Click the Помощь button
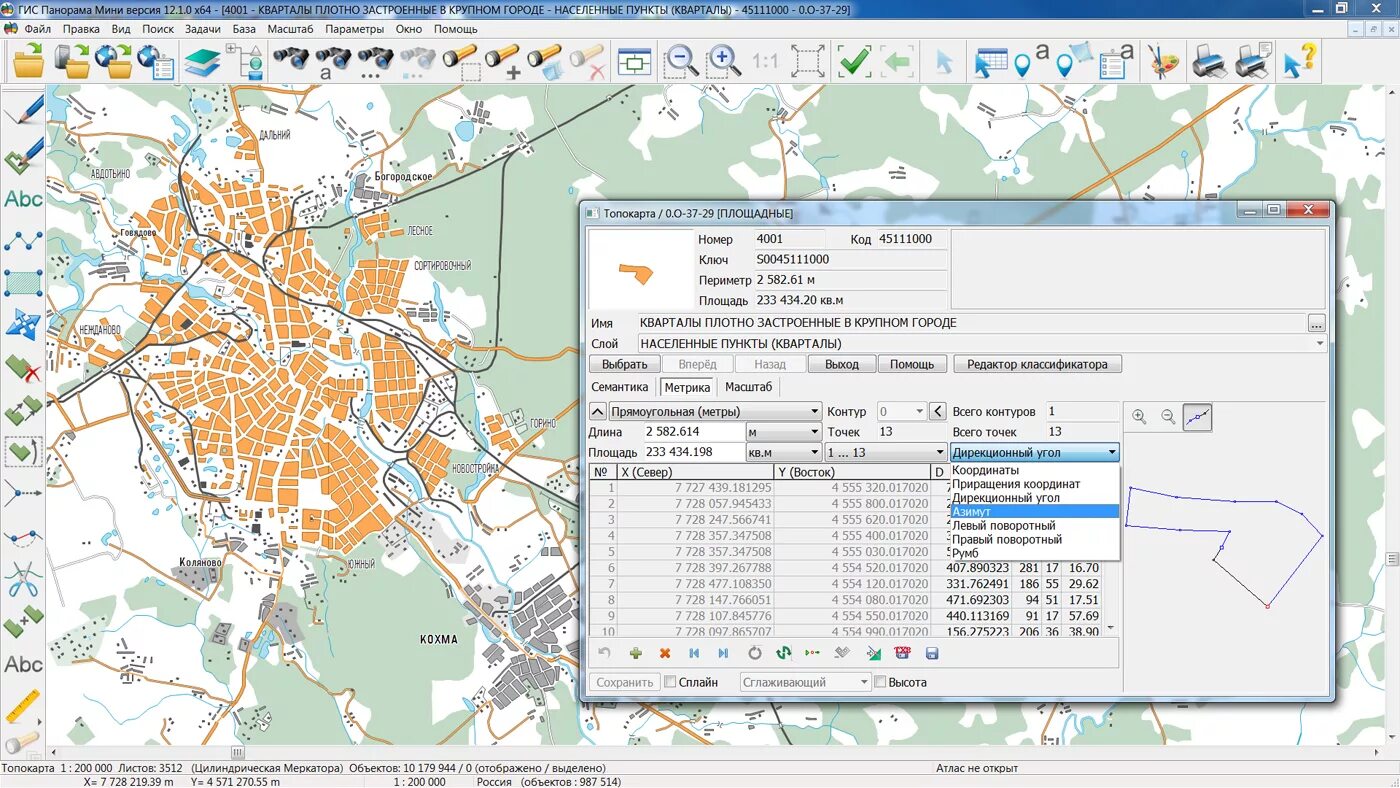Image resolution: width=1400 pixels, height=788 pixels. pos(912,364)
